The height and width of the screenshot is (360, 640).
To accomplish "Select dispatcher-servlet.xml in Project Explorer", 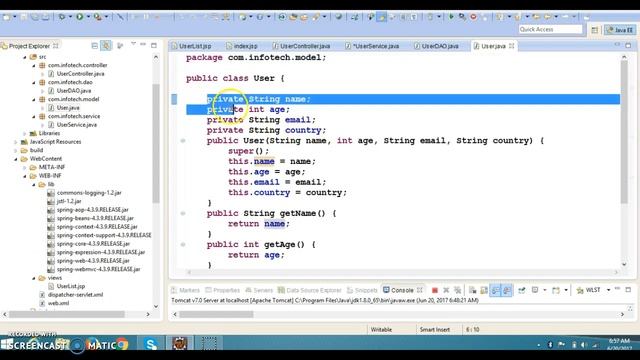I will [x=76, y=295].
